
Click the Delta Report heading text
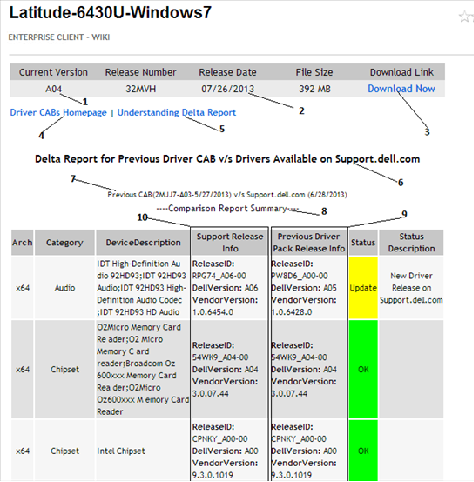click(227, 159)
